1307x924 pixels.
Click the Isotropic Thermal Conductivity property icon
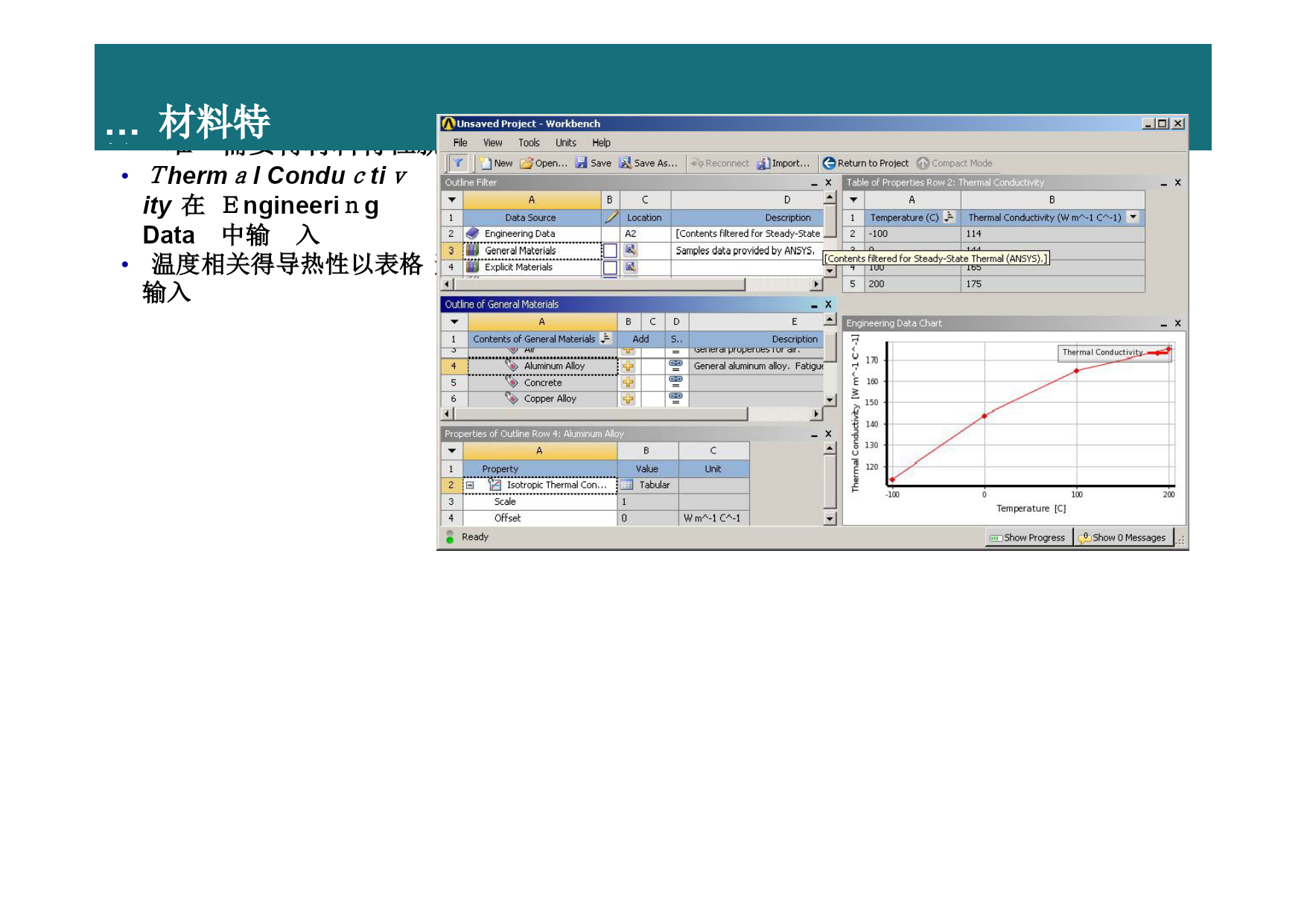point(495,485)
